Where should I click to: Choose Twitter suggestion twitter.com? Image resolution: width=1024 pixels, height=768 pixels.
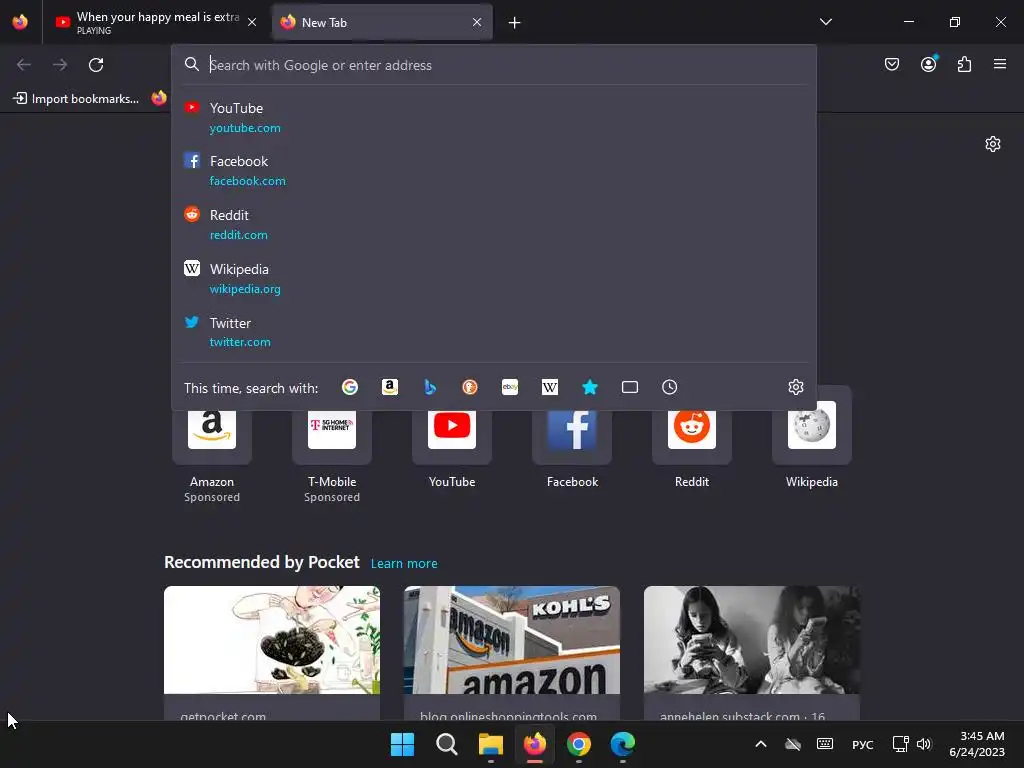494,332
